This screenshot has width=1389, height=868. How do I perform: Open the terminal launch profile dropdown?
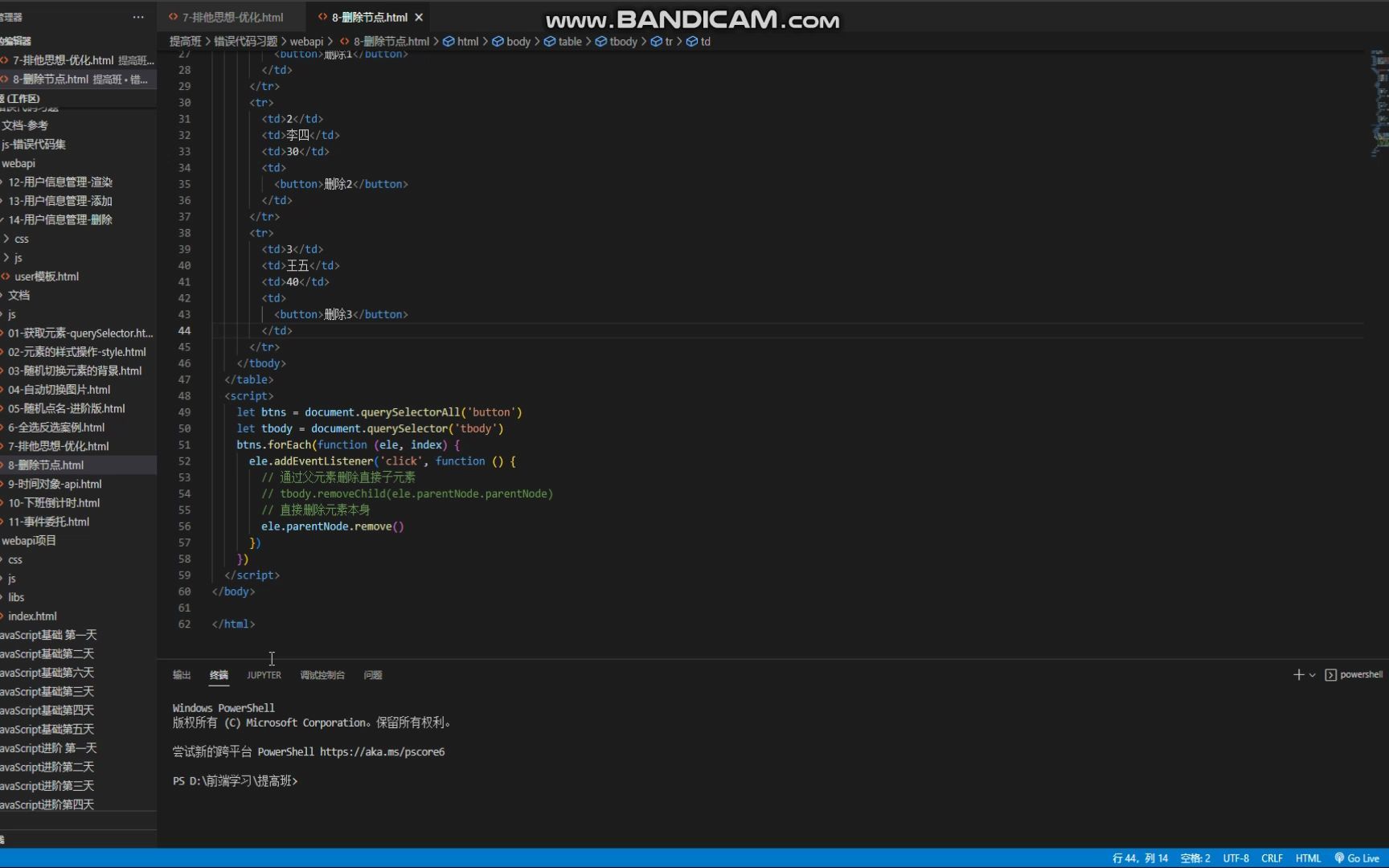[x=1313, y=675]
